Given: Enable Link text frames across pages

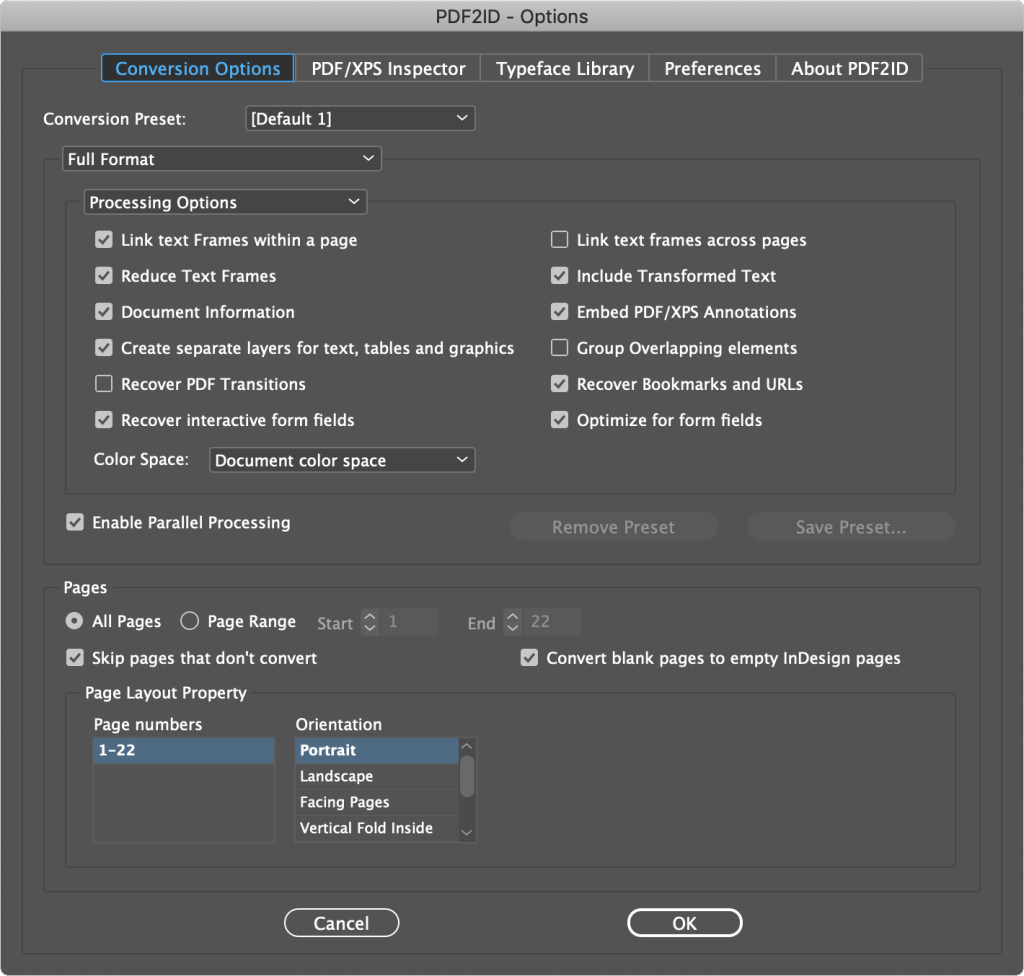Looking at the screenshot, I should [560, 240].
